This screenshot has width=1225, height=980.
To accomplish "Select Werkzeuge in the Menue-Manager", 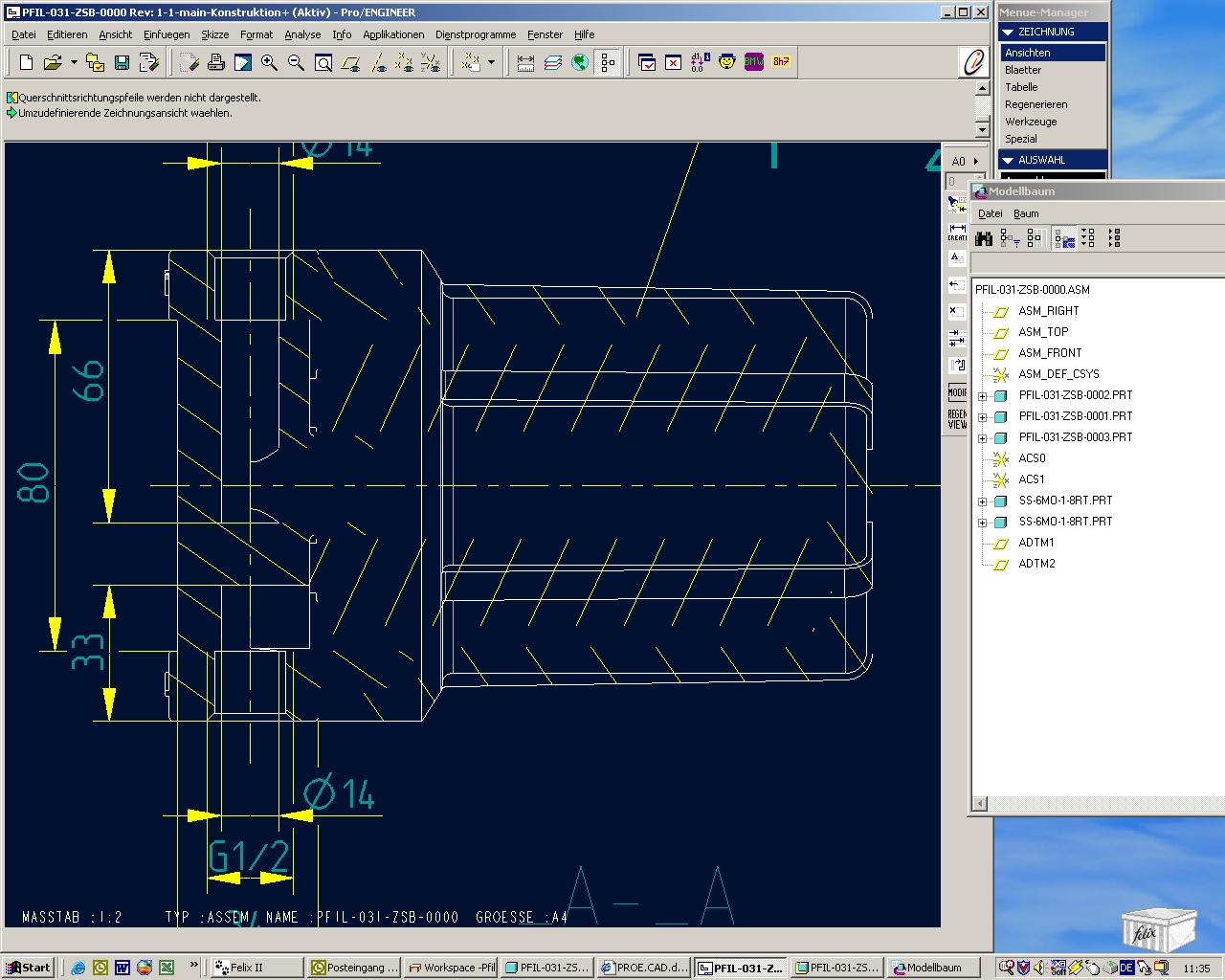I will [x=1053, y=122].
